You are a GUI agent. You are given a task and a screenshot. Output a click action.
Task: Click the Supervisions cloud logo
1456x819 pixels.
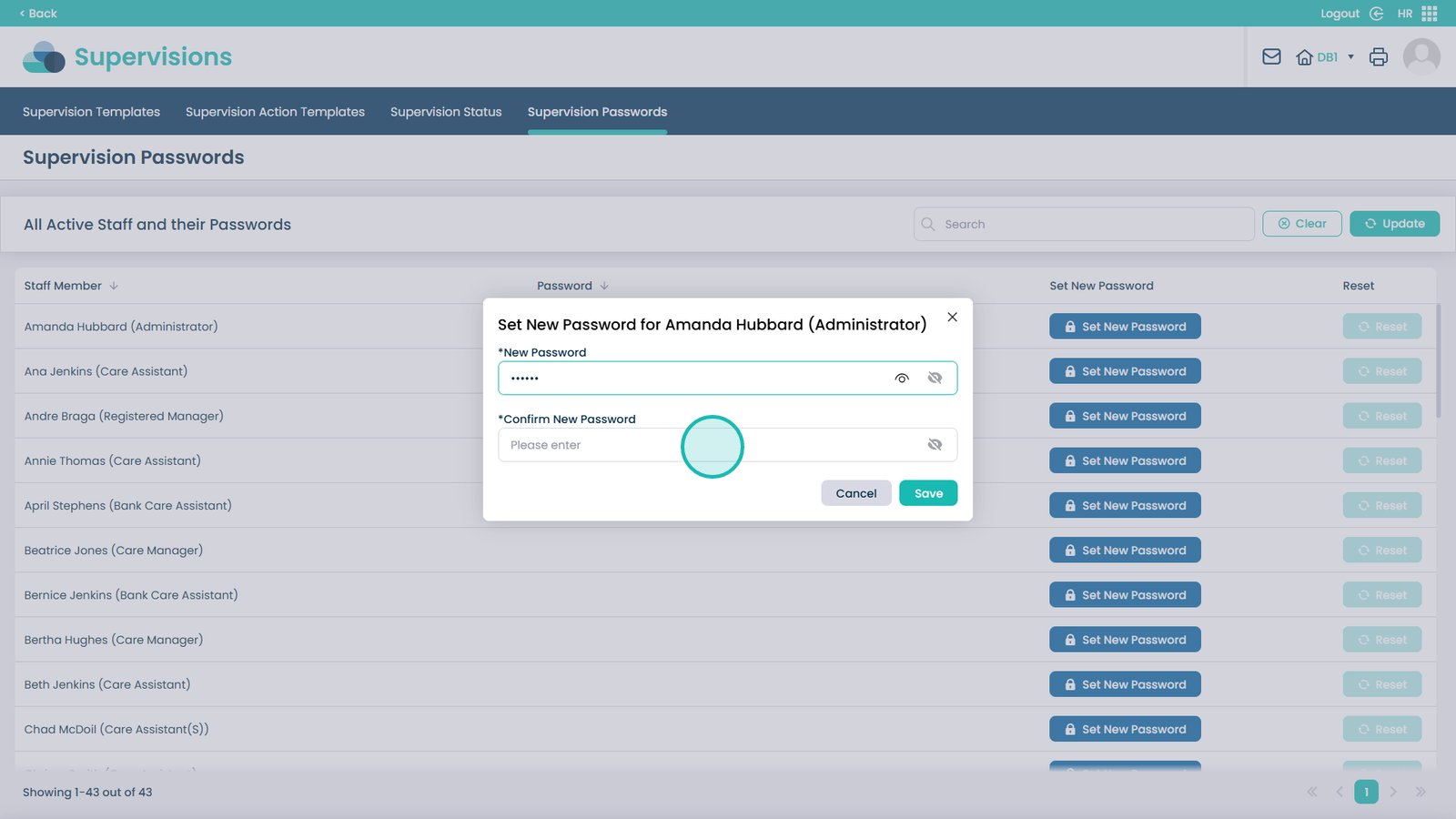click(x=44, y=57)
